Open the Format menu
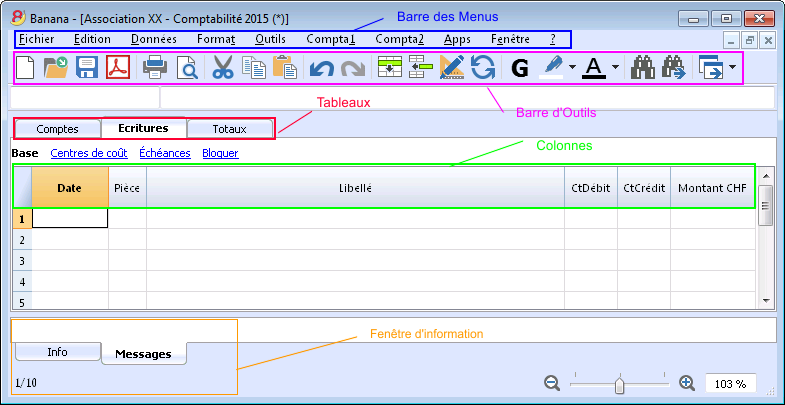The width and height of the screenshot is (785, 405). pos(216,39)
